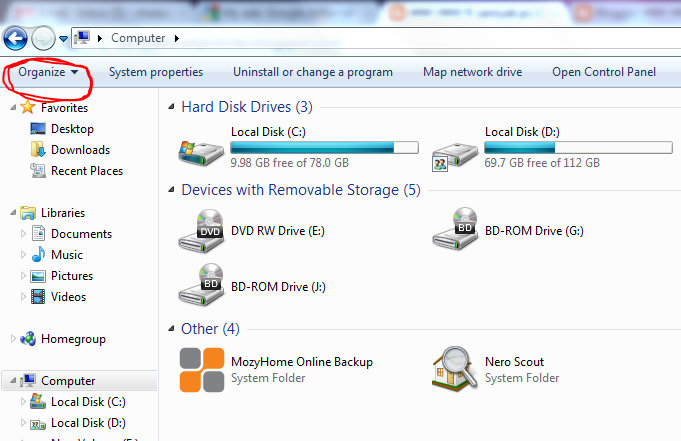
Task: Open Desktop from Favorites
Action: 72,129
